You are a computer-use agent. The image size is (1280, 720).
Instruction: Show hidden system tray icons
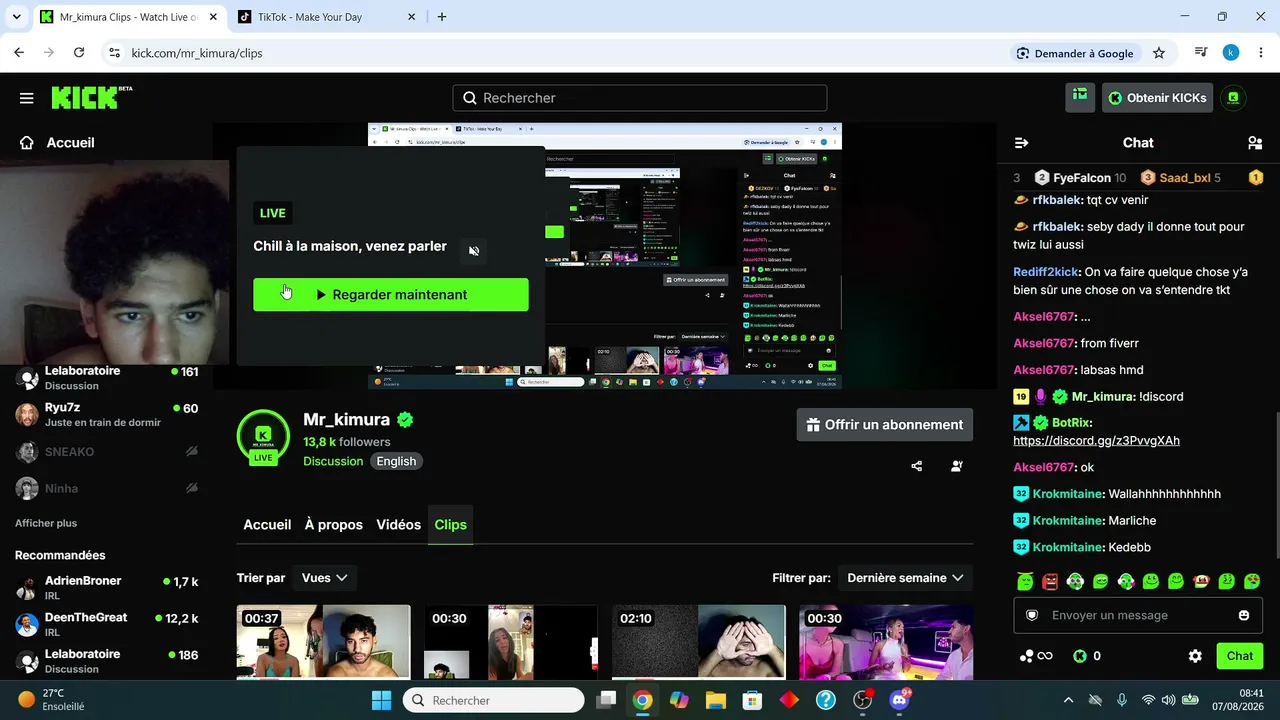[x=1068, y=700]
